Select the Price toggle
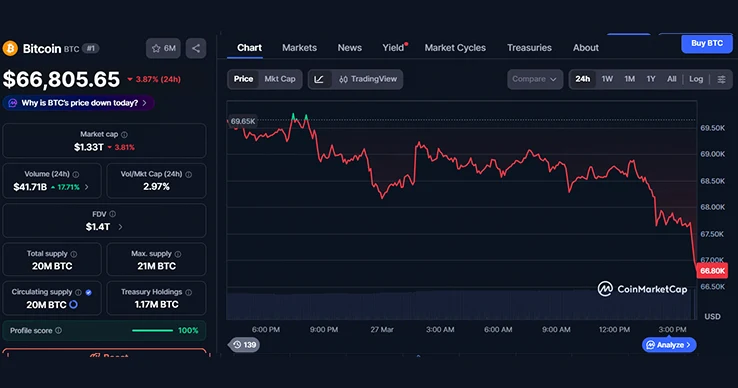738x388 pixels. click(243, 79)
